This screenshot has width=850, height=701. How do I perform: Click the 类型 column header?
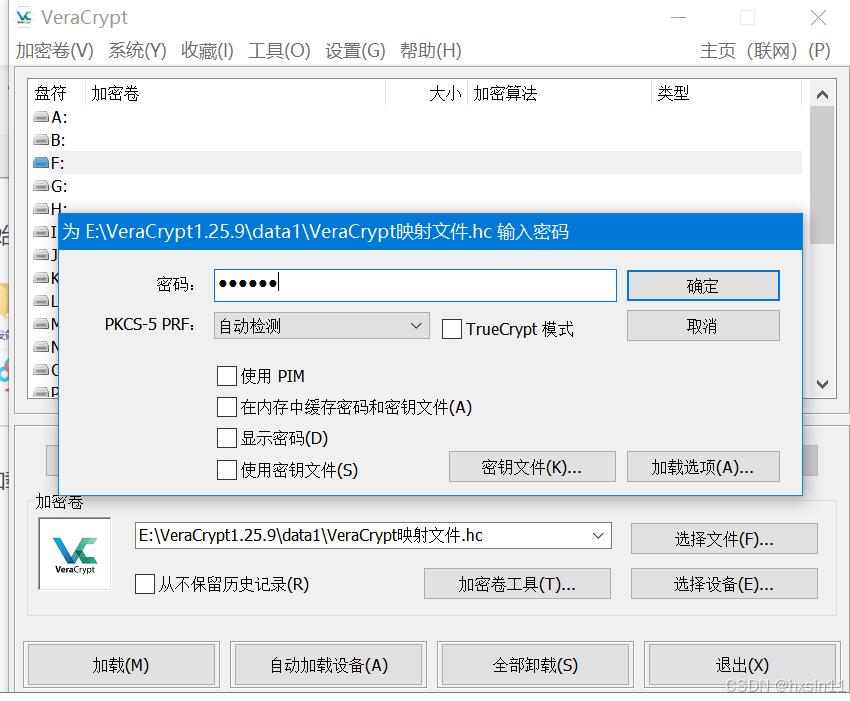click(726, 93)
